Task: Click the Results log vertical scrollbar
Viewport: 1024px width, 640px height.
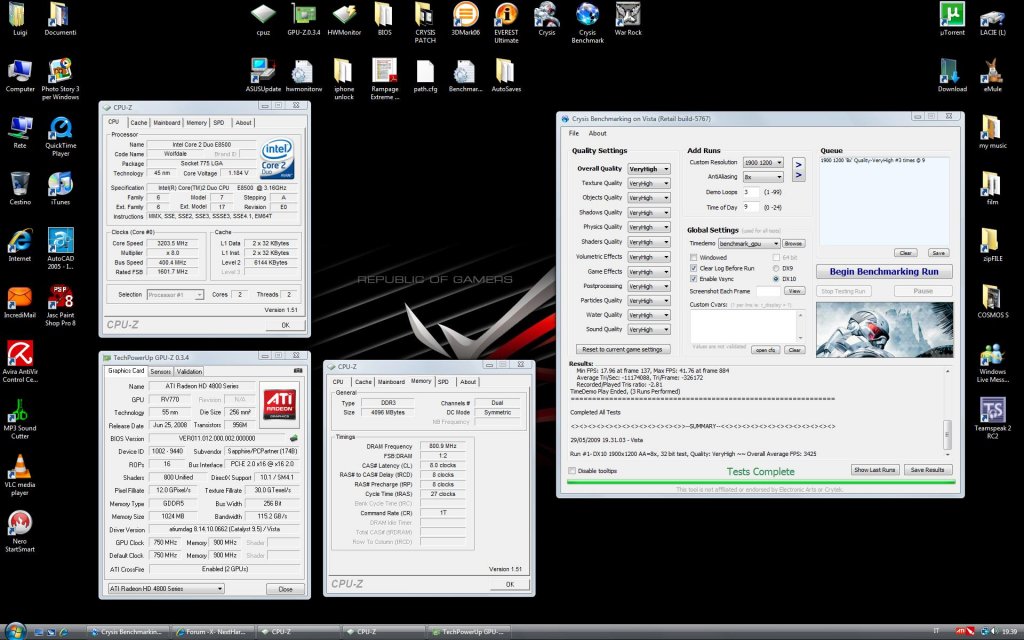Action: (x=947, y=411)
